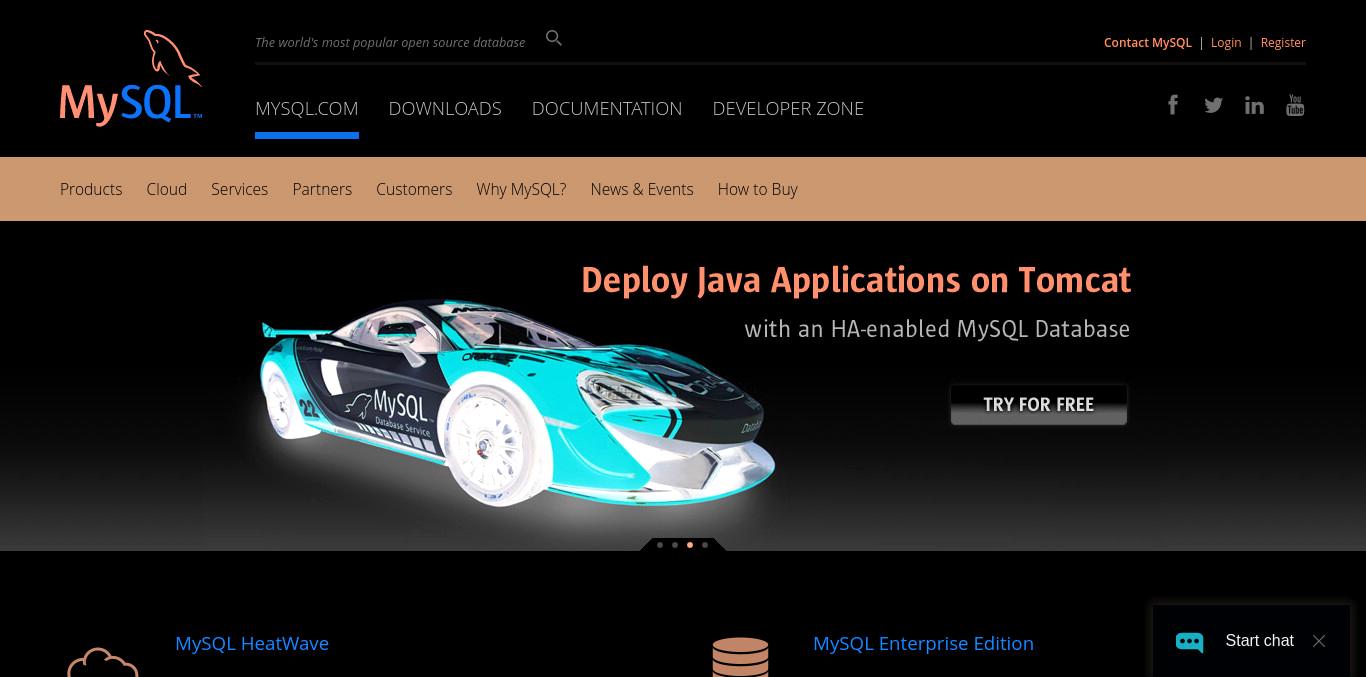Screen dimensions: 1366x677
Task: Open the MySQL Facebook page icon
Action: tap(1173, 105)
